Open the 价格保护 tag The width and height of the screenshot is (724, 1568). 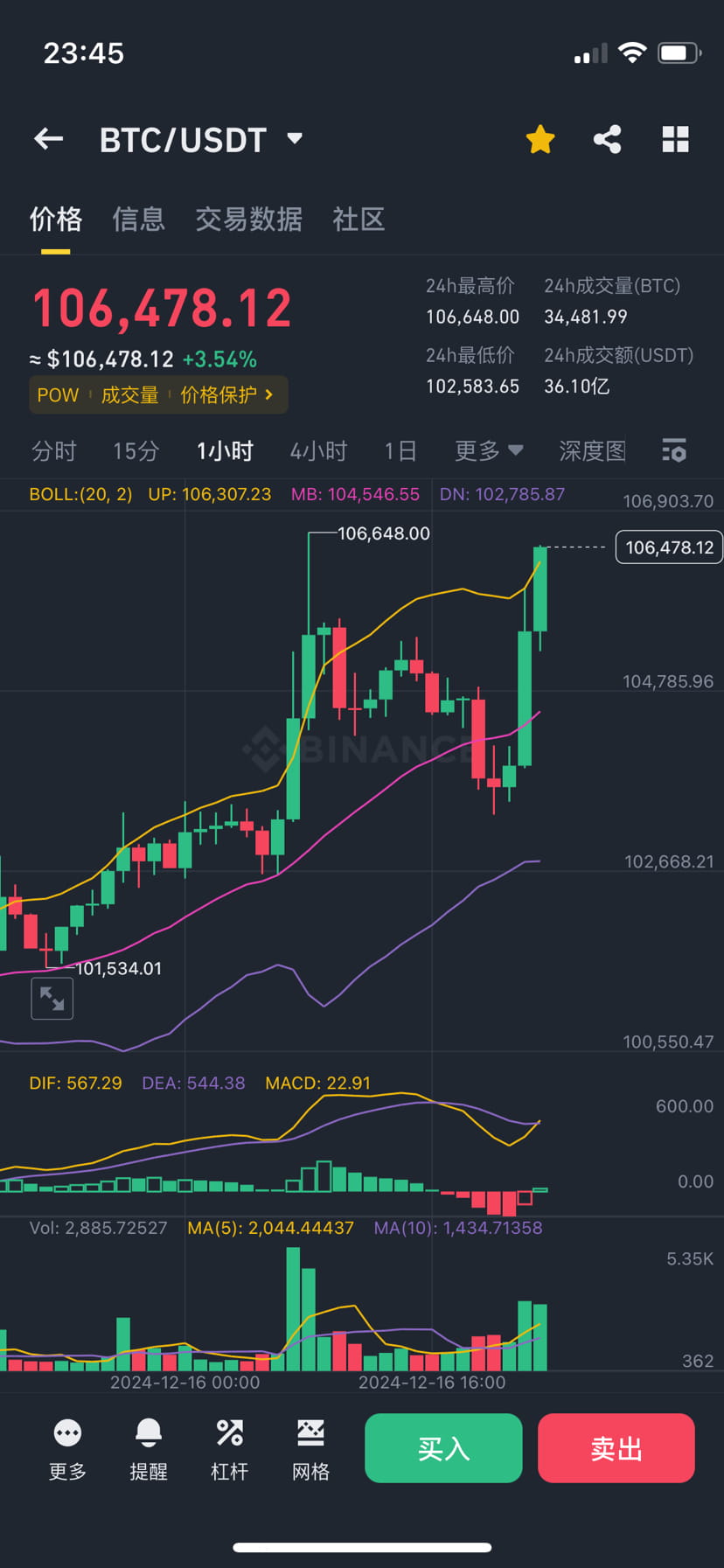219,395
